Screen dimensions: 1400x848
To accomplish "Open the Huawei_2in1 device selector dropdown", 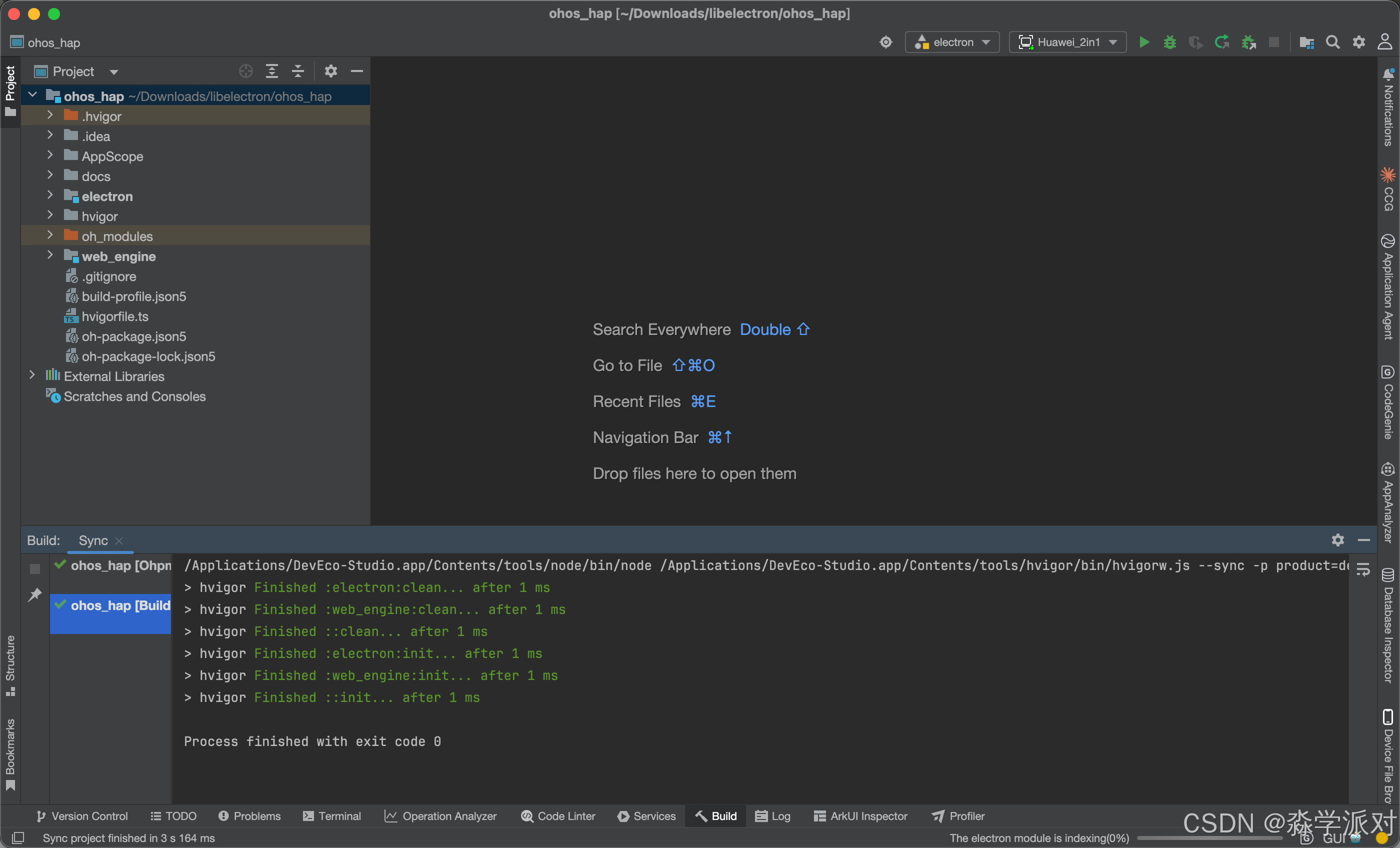I will 1067,42.
